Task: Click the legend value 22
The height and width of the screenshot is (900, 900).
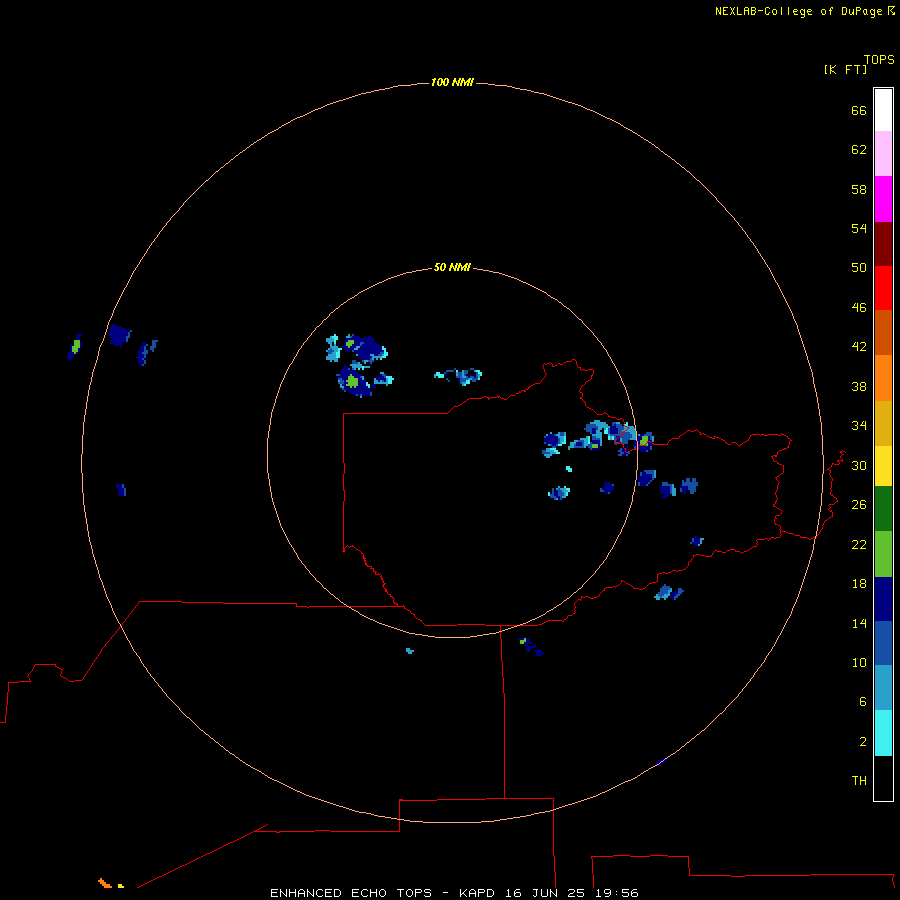Action: coord(859,544)
